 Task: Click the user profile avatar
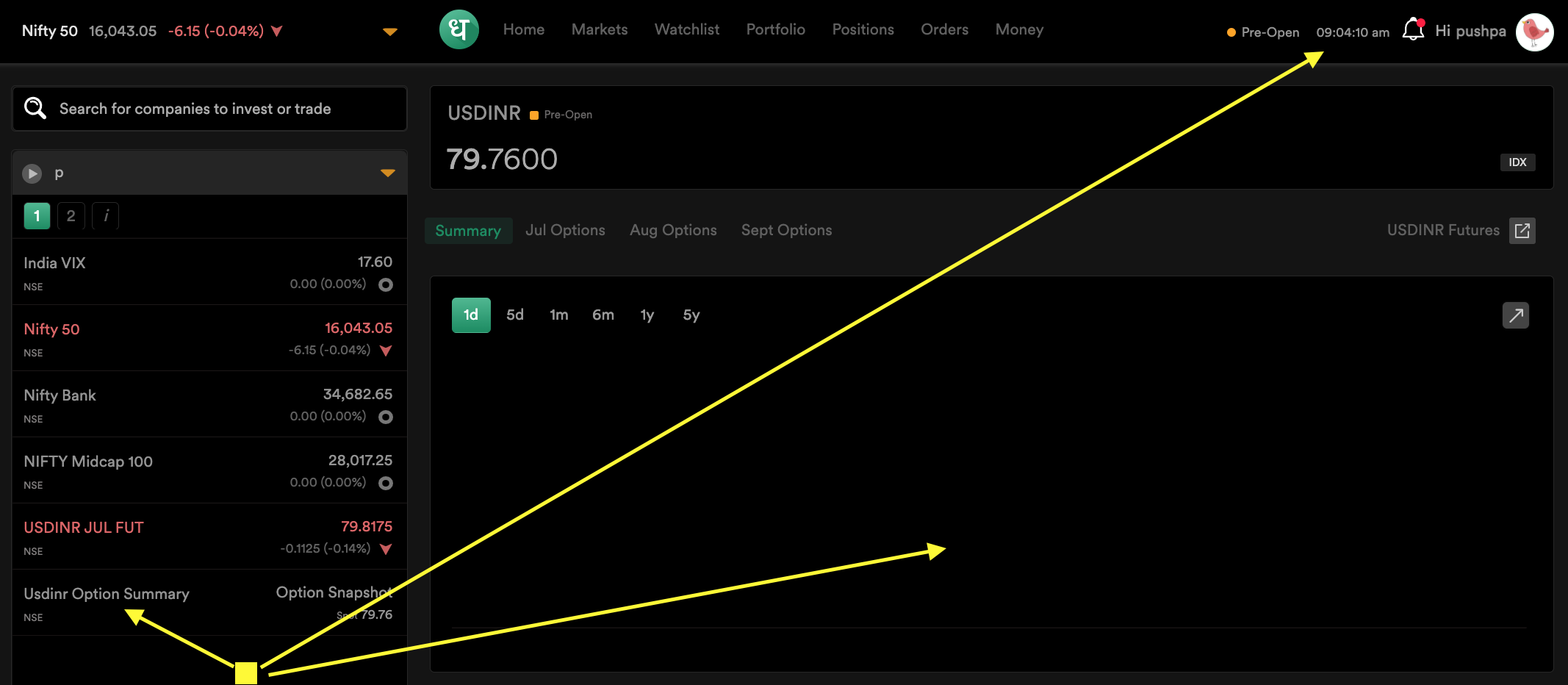pos(1534,32)
